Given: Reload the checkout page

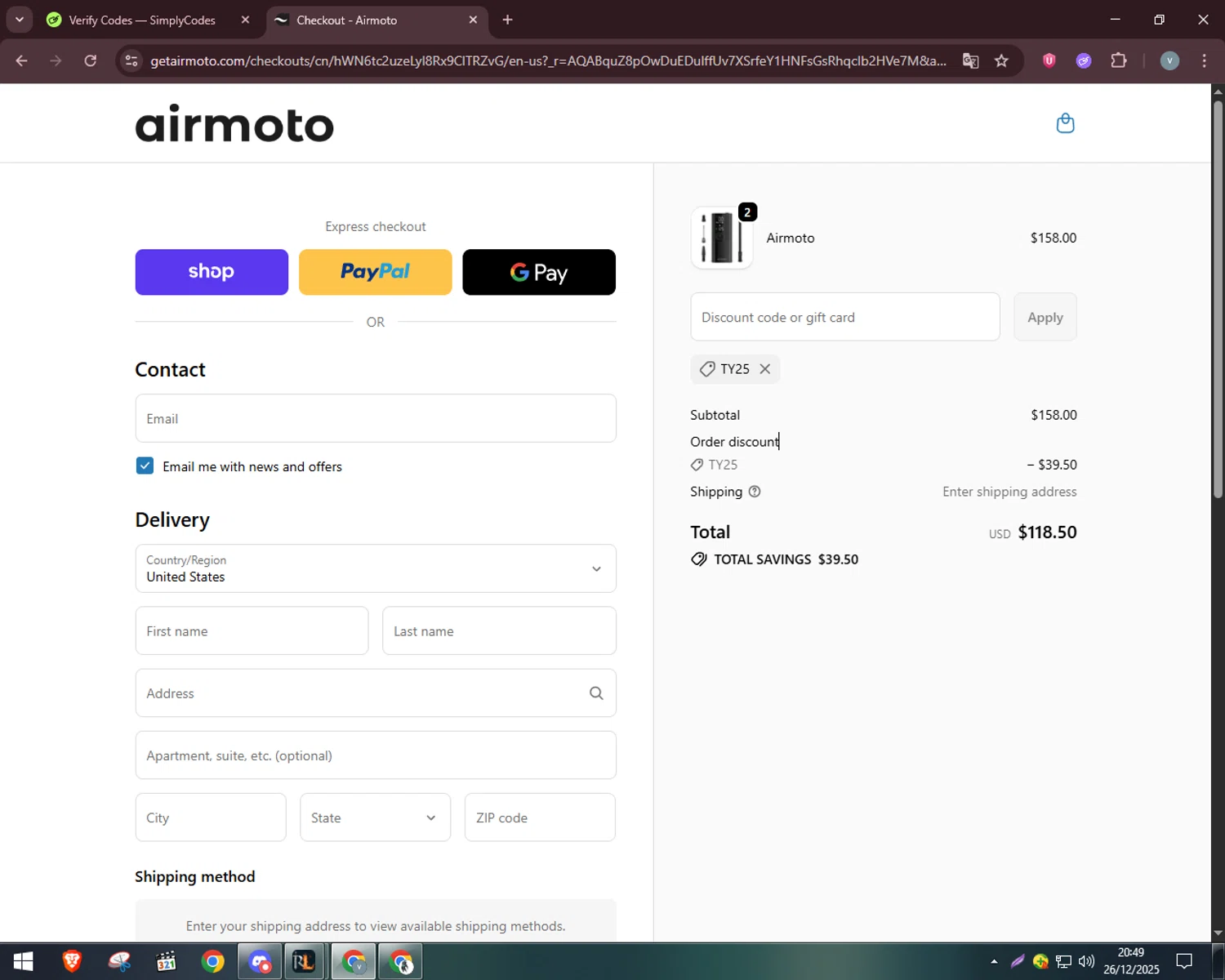Looking at the screenshot, I should coord(91,61).
